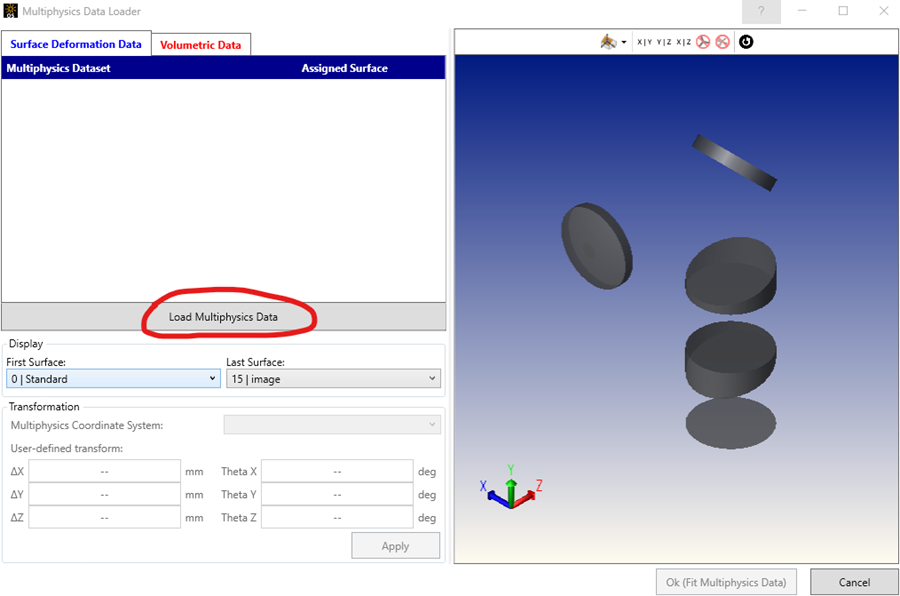Open the Multiphysics Coordinate System dropdown
The width and height of the screenshot is (900, 596).
tap(331, 424)
